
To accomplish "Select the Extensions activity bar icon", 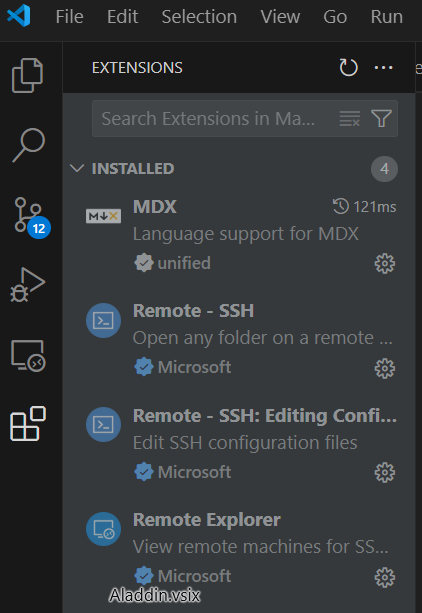I will pyautogui.click(x=28, y=424).
